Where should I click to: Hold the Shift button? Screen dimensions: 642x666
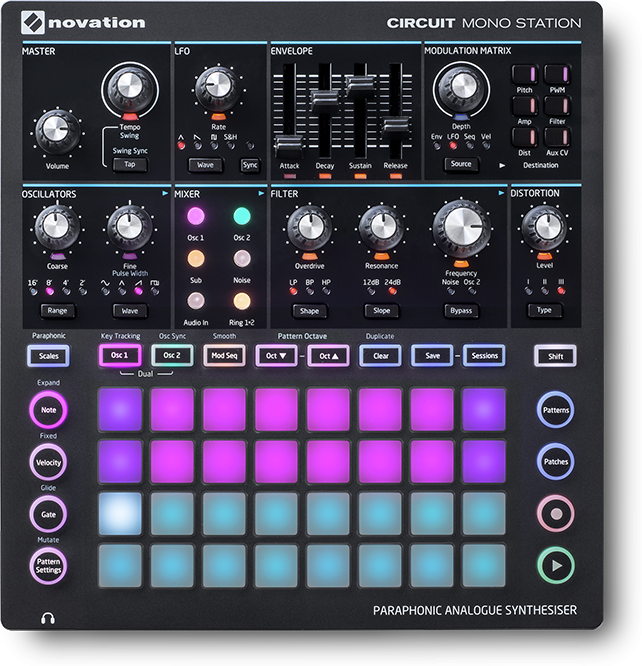pos(555,356)
